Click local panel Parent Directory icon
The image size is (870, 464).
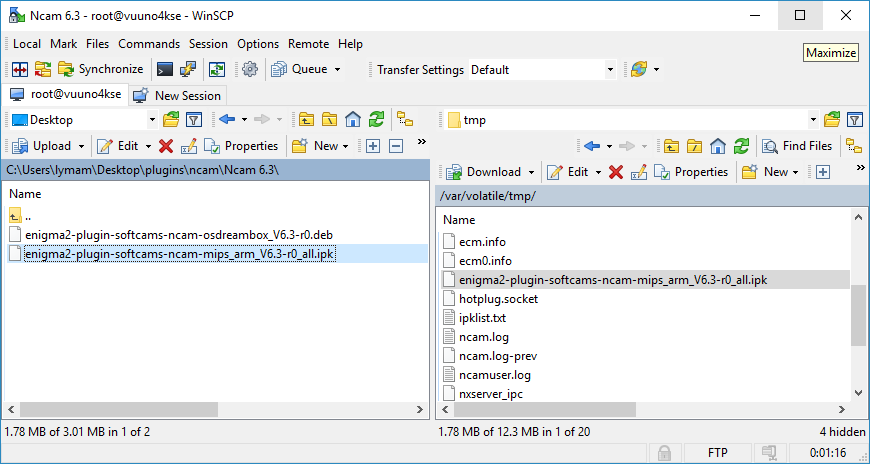click(x=306, y=119)
